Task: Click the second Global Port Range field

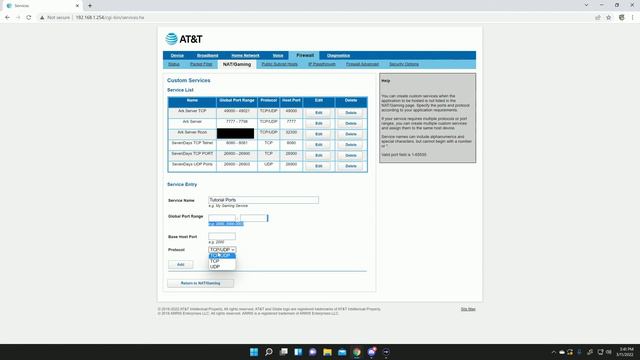Action: coord(254,218)
